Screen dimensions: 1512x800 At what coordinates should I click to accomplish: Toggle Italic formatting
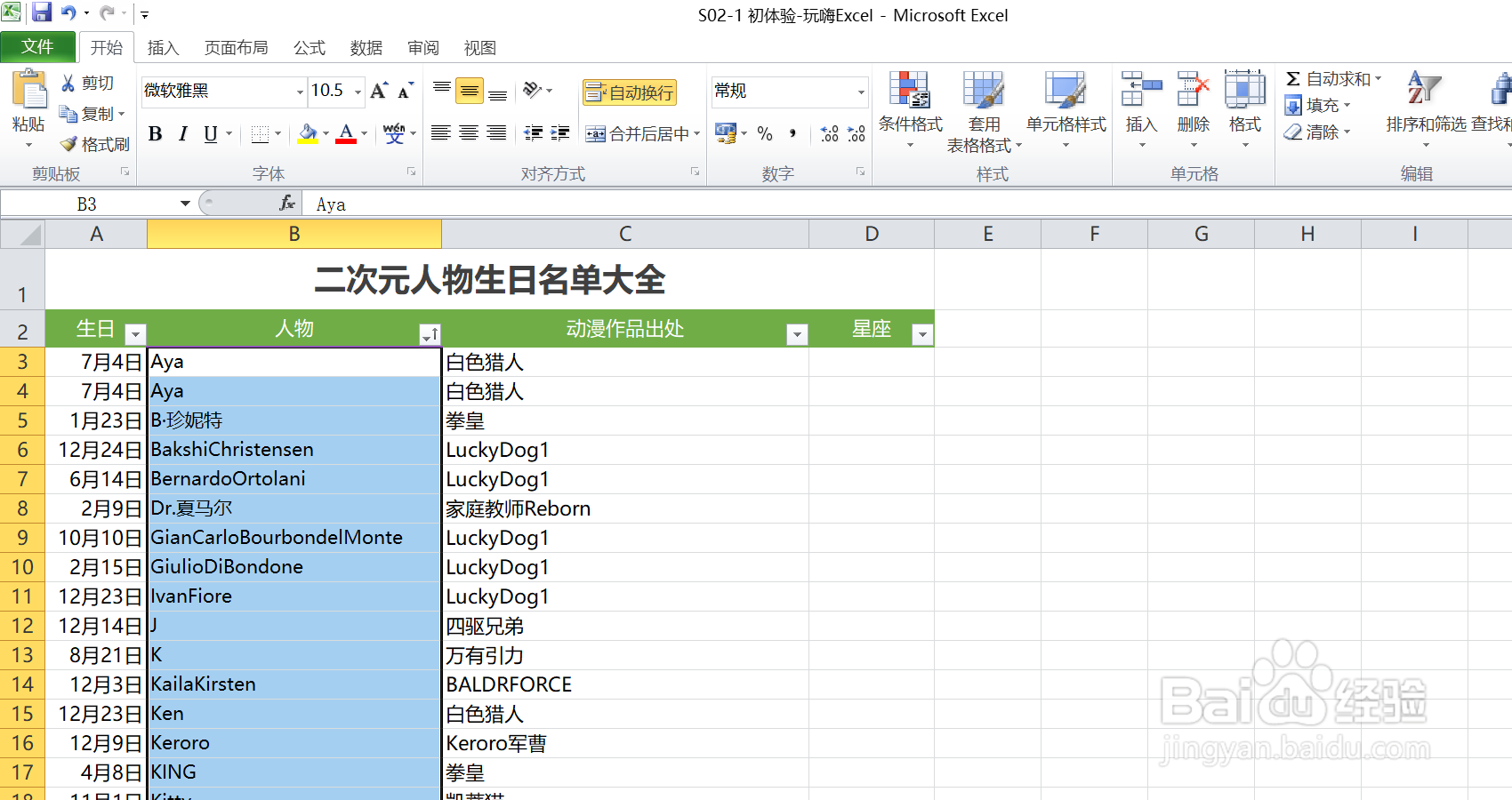coord(183,134)
